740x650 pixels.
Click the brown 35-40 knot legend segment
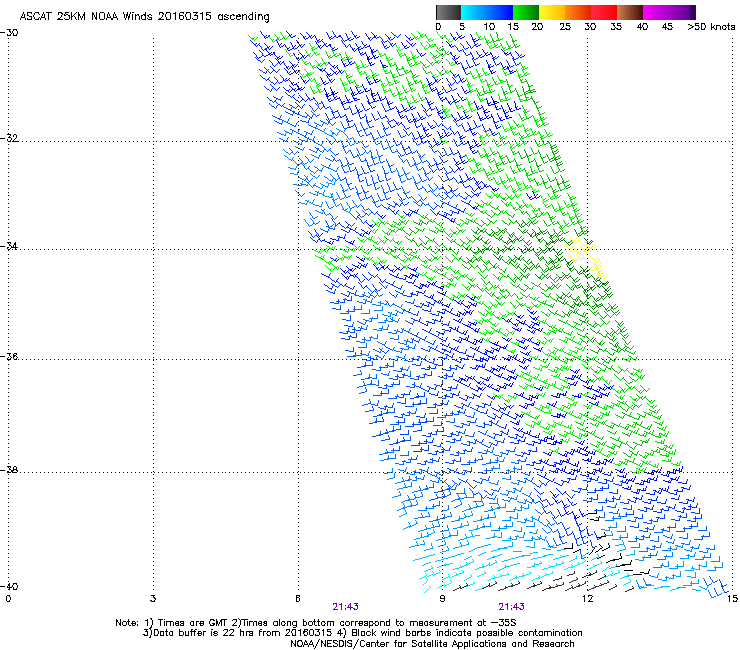click(x=630, y=12)
